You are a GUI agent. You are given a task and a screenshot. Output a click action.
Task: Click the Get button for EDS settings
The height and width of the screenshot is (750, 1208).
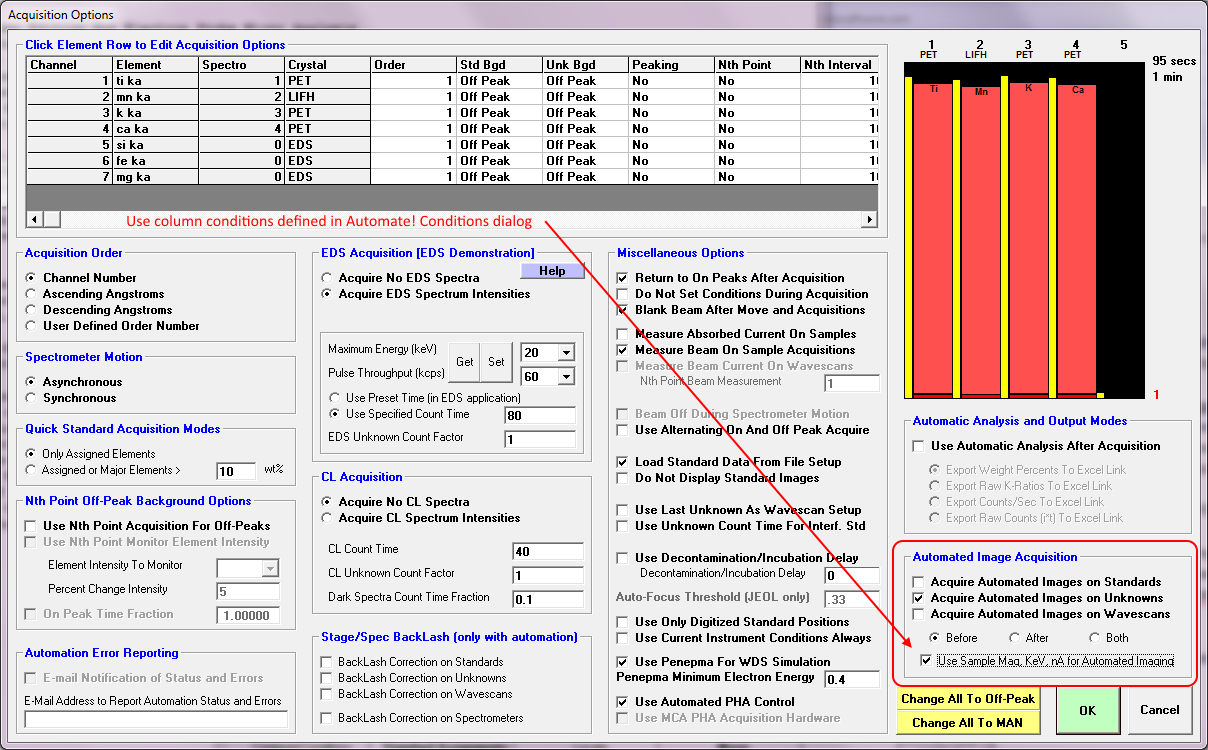tap(464, 362)
